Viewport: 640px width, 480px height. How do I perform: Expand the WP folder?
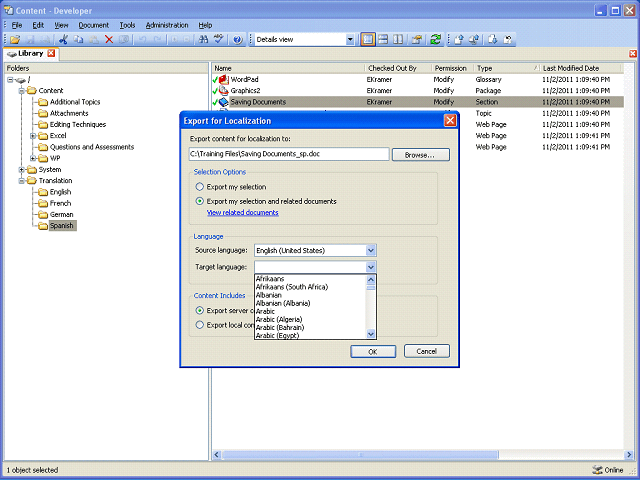33,158
